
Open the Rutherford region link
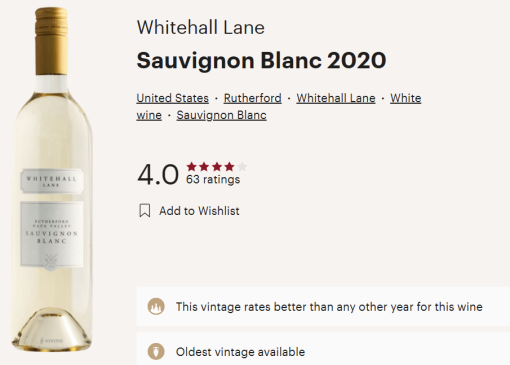click(x=253, y=98)
